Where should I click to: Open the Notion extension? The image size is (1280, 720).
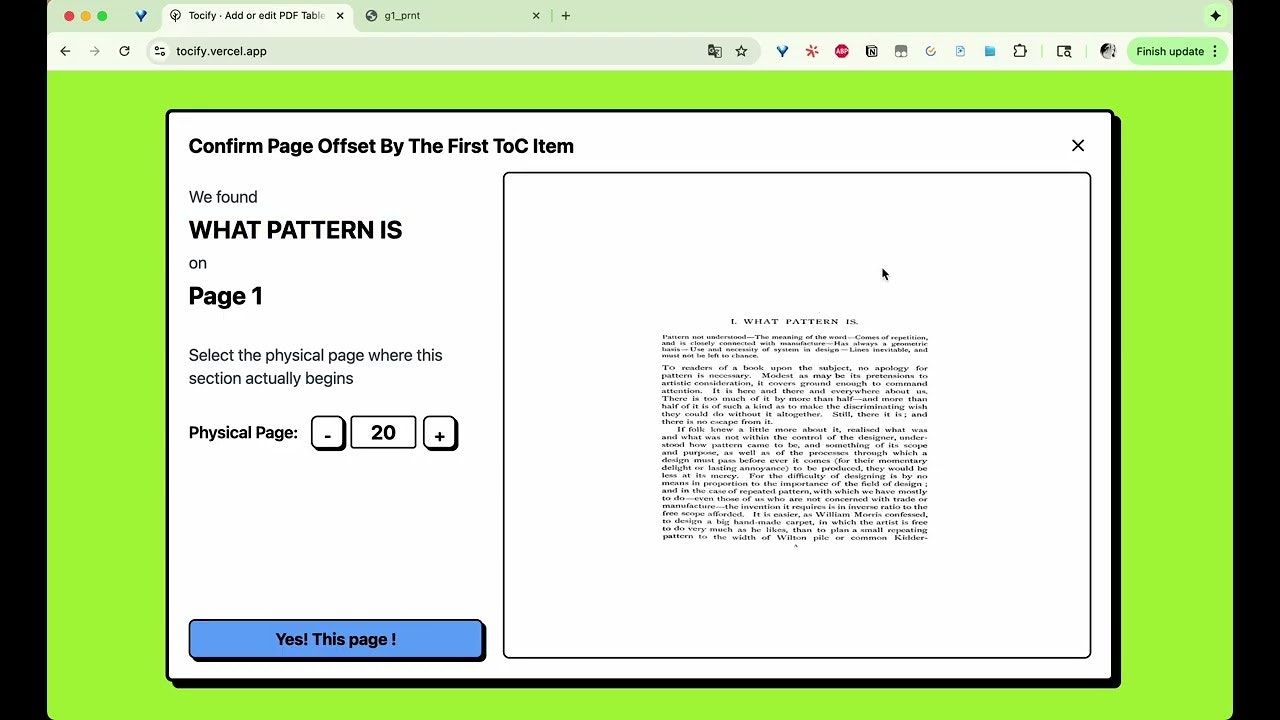pos(871,51)
